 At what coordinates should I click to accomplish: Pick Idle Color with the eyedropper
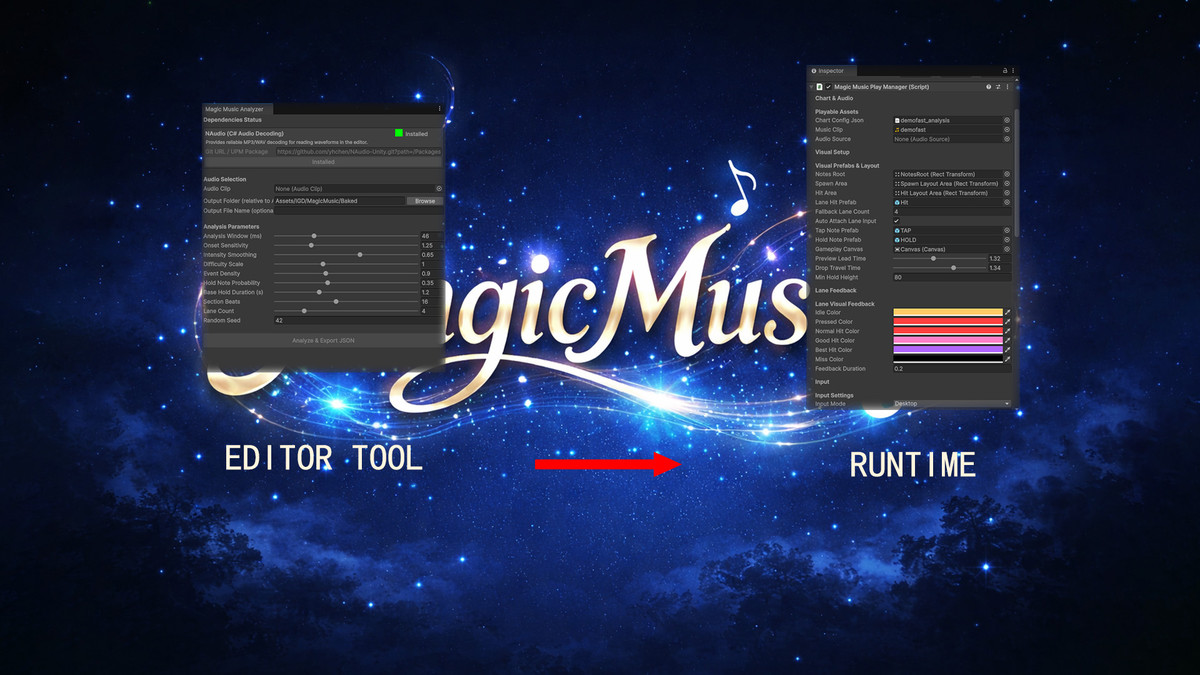(x=1008, y=312)
